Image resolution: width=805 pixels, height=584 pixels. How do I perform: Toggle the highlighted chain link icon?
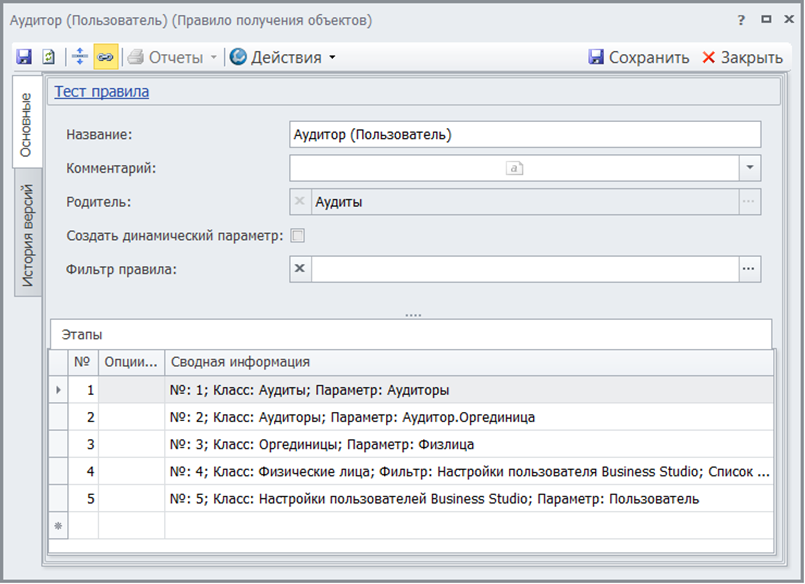105,57
